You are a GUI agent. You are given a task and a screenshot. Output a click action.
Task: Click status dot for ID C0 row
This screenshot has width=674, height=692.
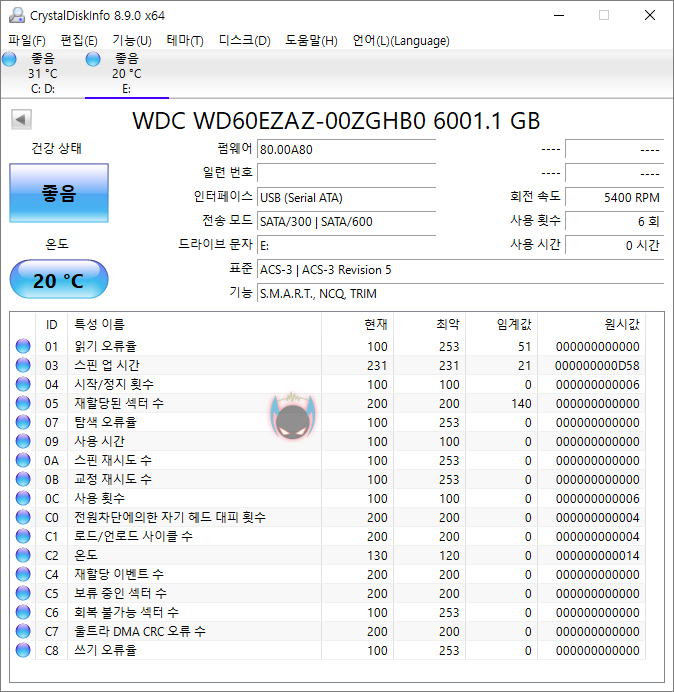click(23, 517)
